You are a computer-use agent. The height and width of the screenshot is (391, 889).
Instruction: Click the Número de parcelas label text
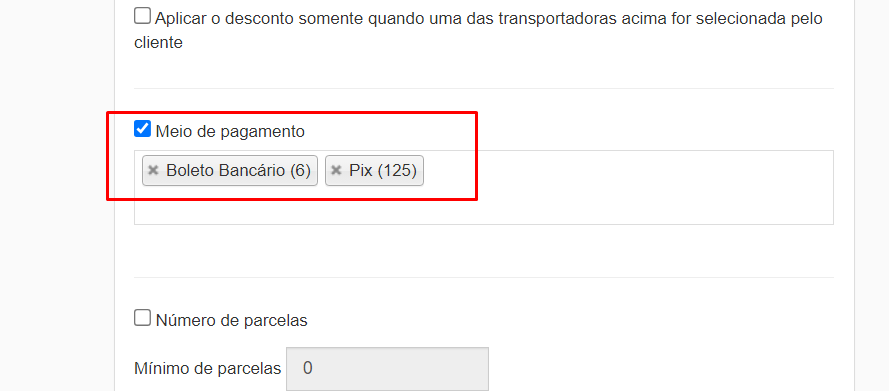231,321
